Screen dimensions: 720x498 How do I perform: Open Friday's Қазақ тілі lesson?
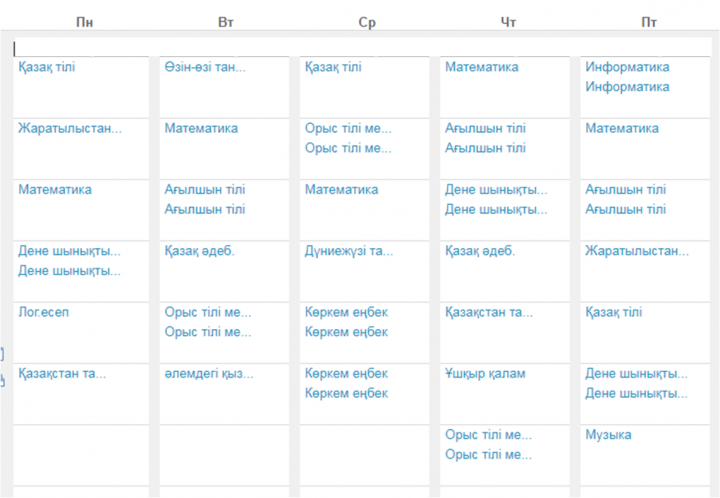pos(613,313)
